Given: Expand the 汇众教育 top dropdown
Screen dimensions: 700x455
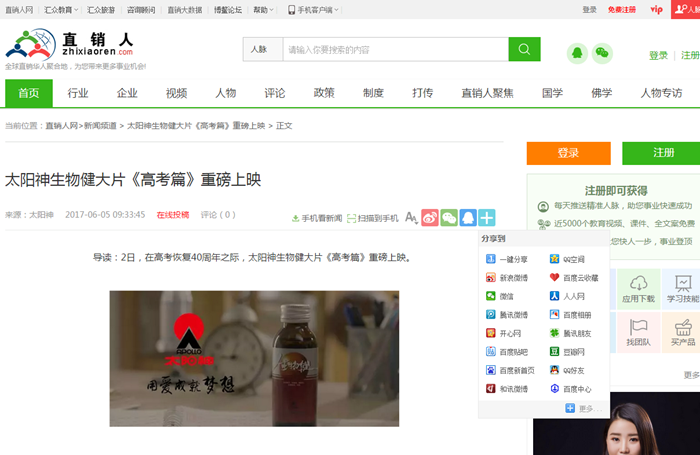Looking at the screenshot, I should pos(61,10).
